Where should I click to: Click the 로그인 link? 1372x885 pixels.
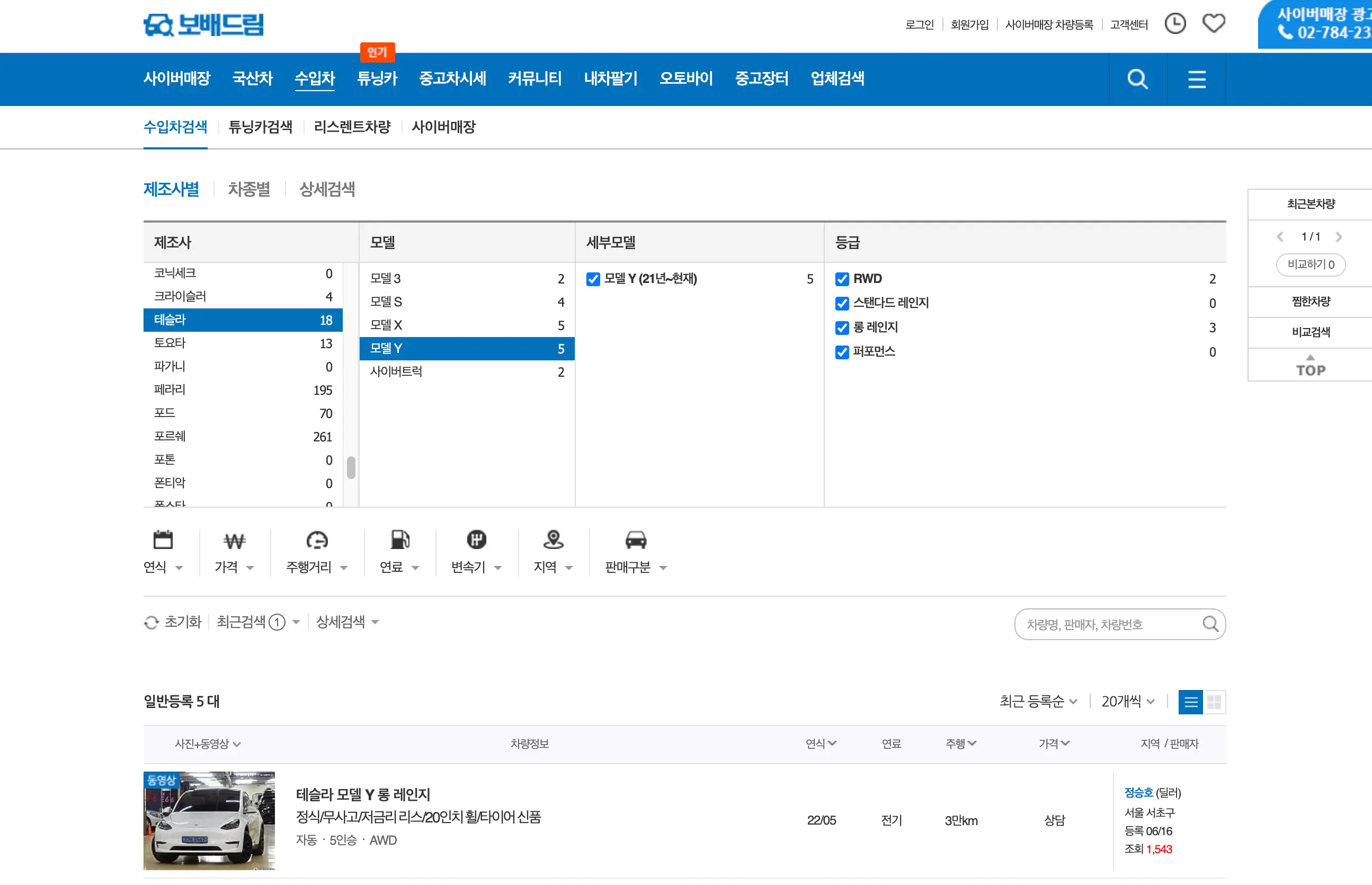coord(920,25)
